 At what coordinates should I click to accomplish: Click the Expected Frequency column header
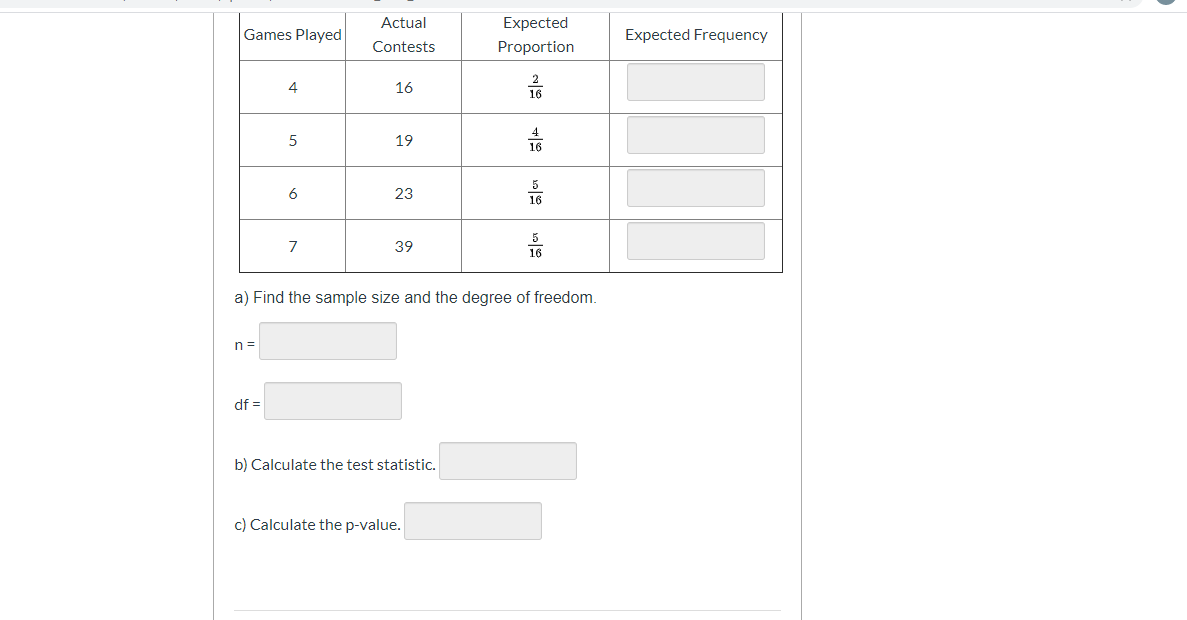696,35
